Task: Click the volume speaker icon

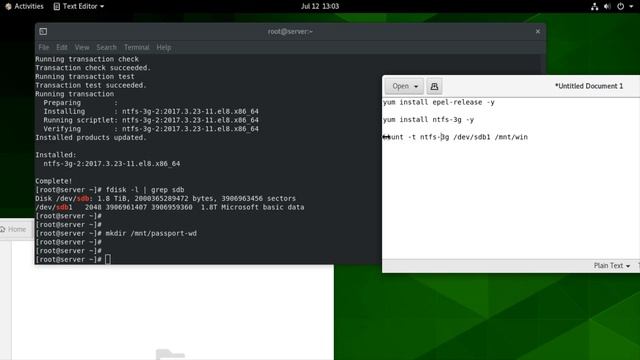Action: point(607,6)
